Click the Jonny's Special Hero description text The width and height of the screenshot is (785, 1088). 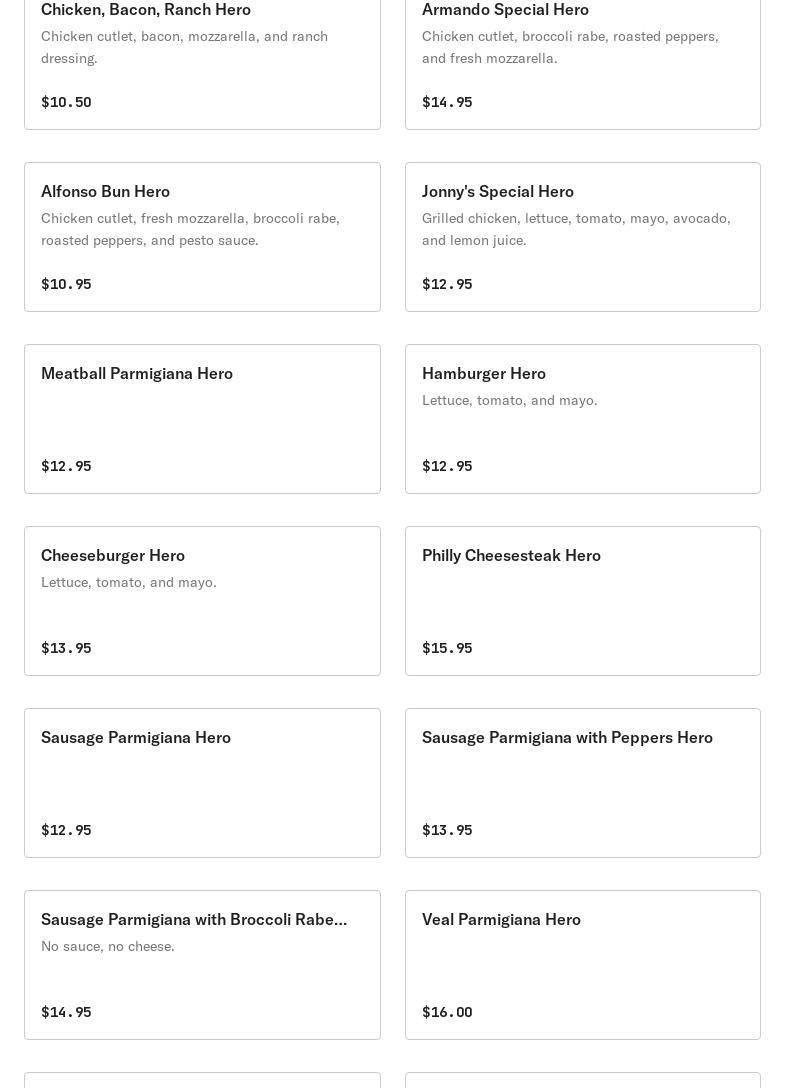tap(576, 229)
